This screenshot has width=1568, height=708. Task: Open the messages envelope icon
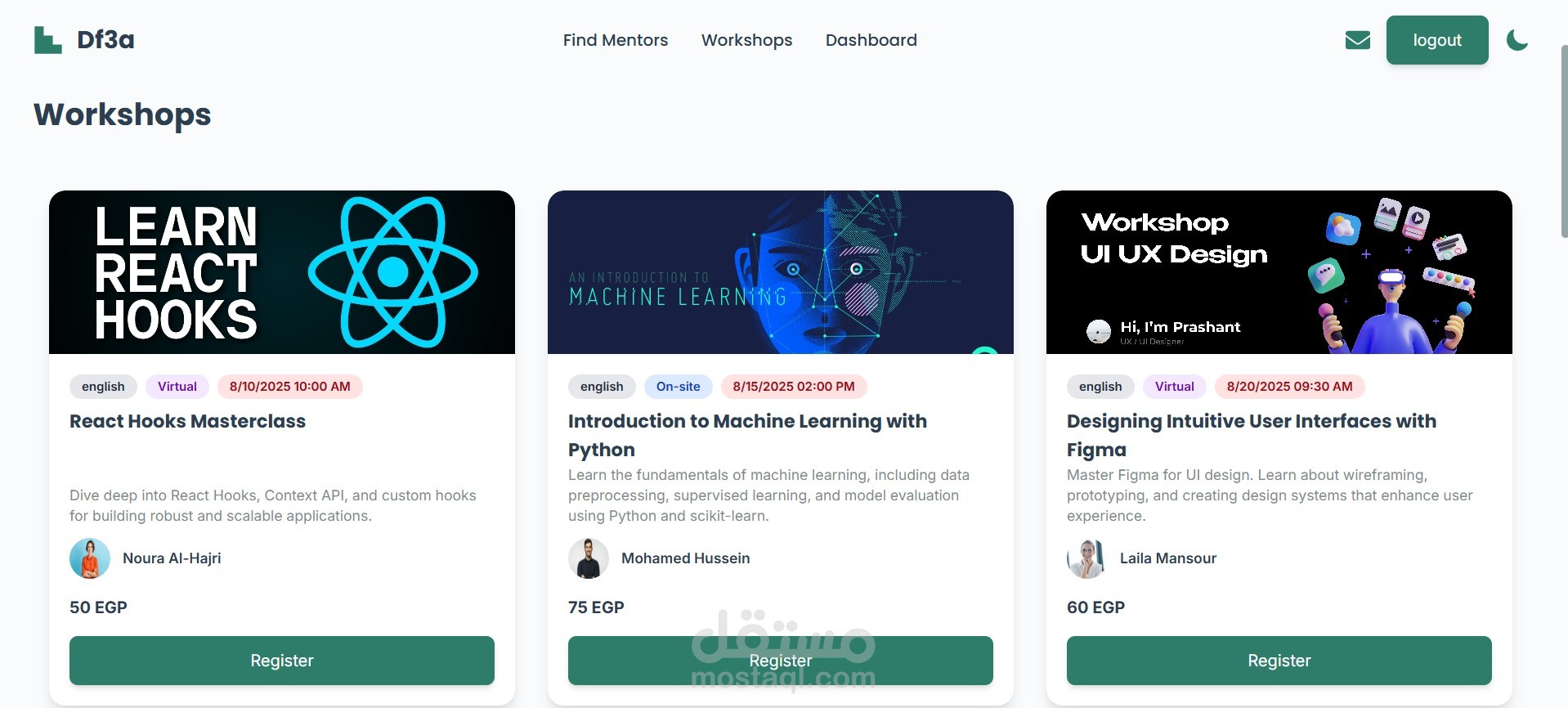coord(1357,40)
